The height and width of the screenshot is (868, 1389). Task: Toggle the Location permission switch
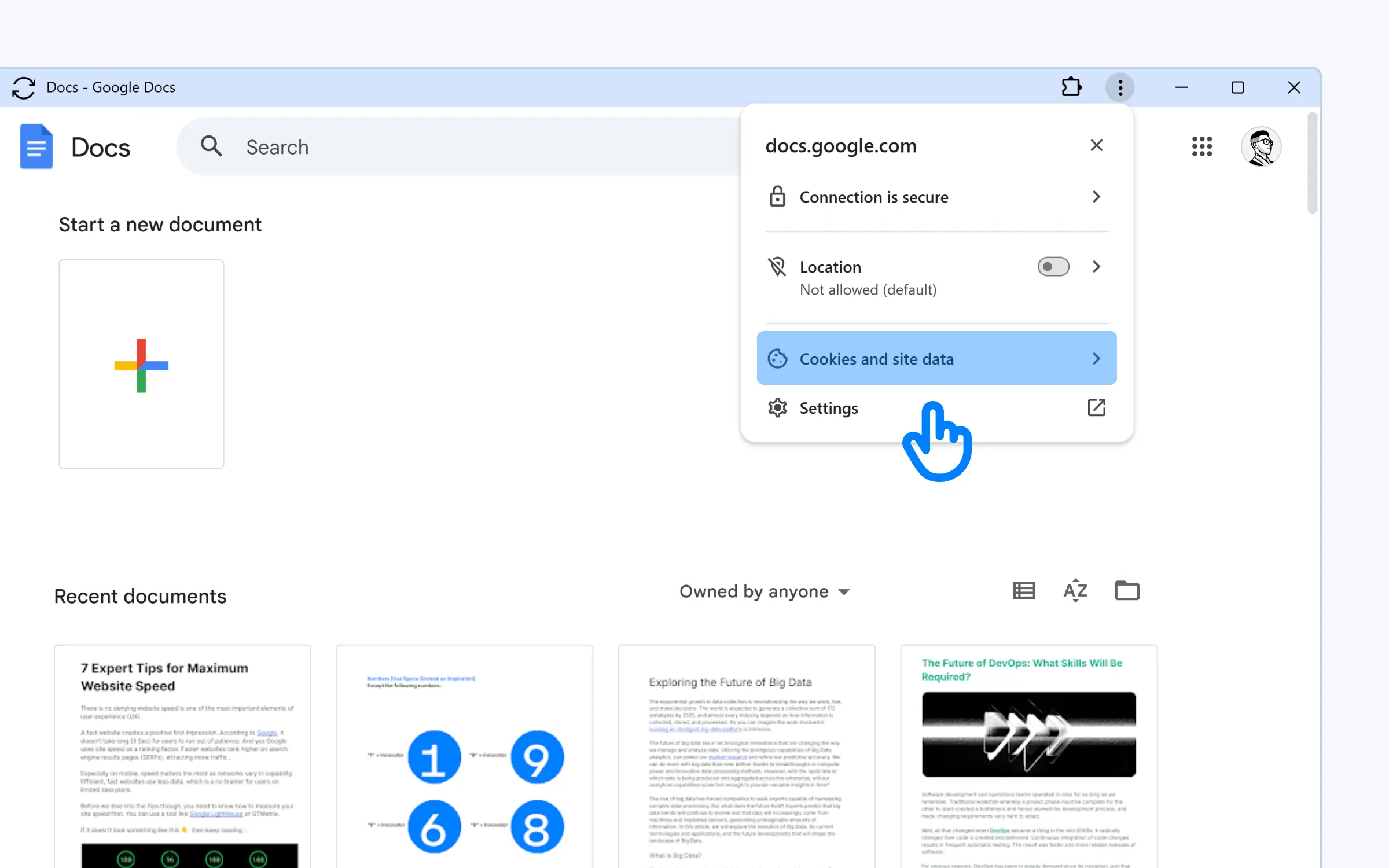pyautogui.click(x=1053, y=267)
